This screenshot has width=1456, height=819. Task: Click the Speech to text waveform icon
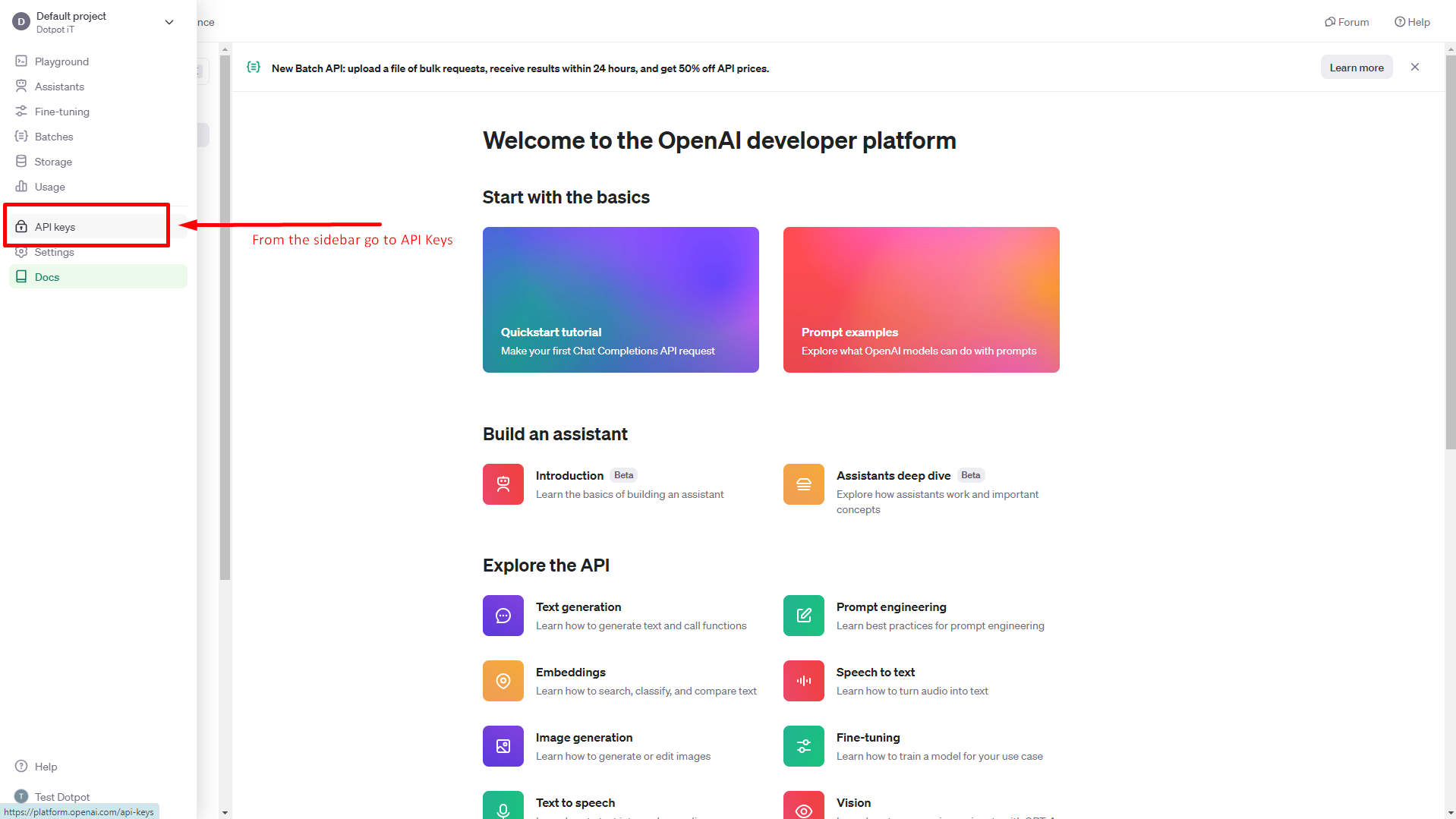click(x=804, y=681)
